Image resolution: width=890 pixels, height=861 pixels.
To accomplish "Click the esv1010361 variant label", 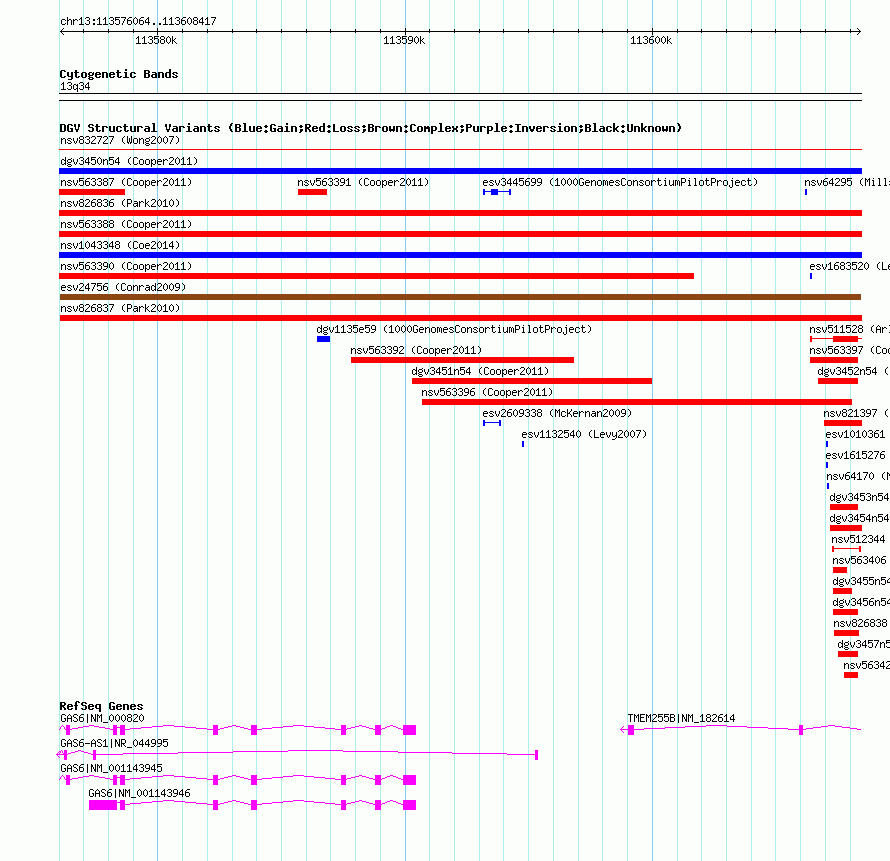I will click(855, 434).
